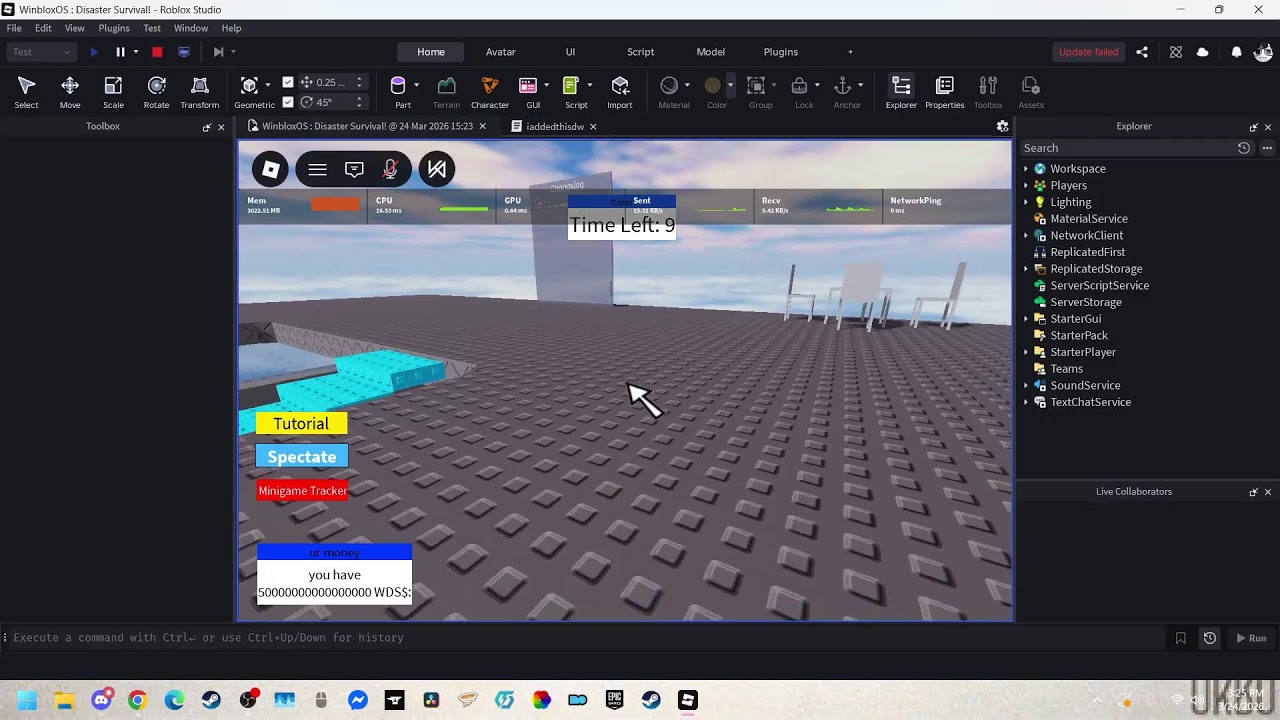Switch to the iaddedthisdw script tab
The image size is (1280, 720).
[554, 126]
